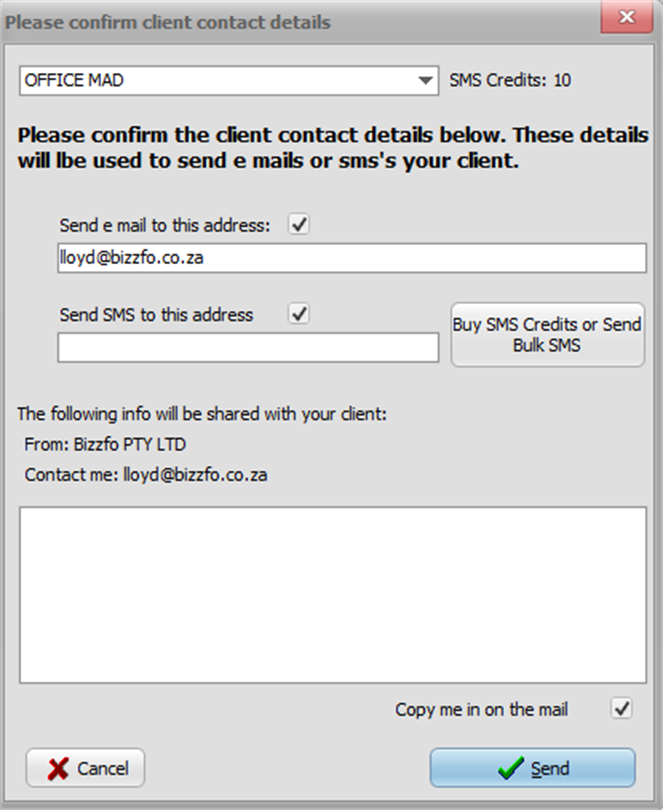663x810 pixels.
Task: Uncheck the Send SMS checkbox
Action: pyautogui.click(x=298, y=314)
